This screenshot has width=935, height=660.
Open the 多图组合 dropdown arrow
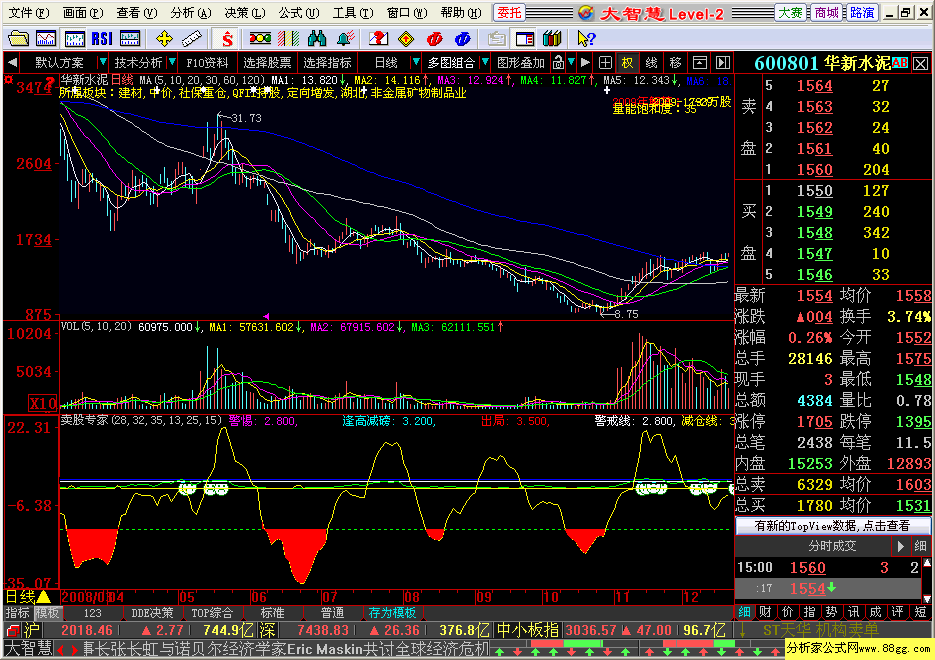click(485, 62)
